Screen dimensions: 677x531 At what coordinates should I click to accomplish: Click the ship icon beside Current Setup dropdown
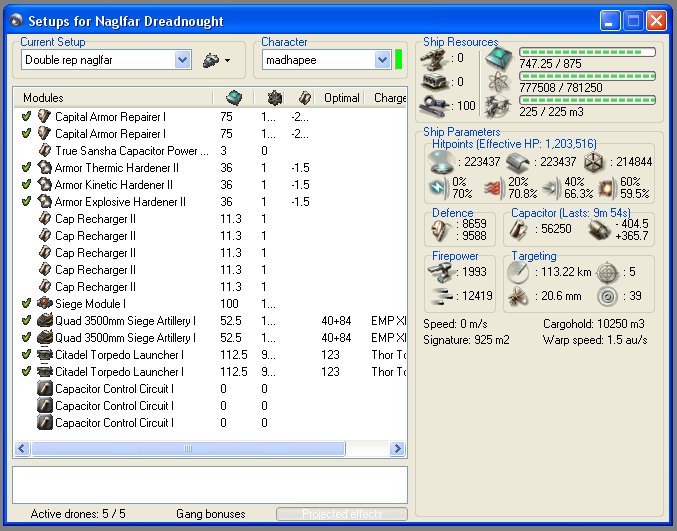click(209, 60)
